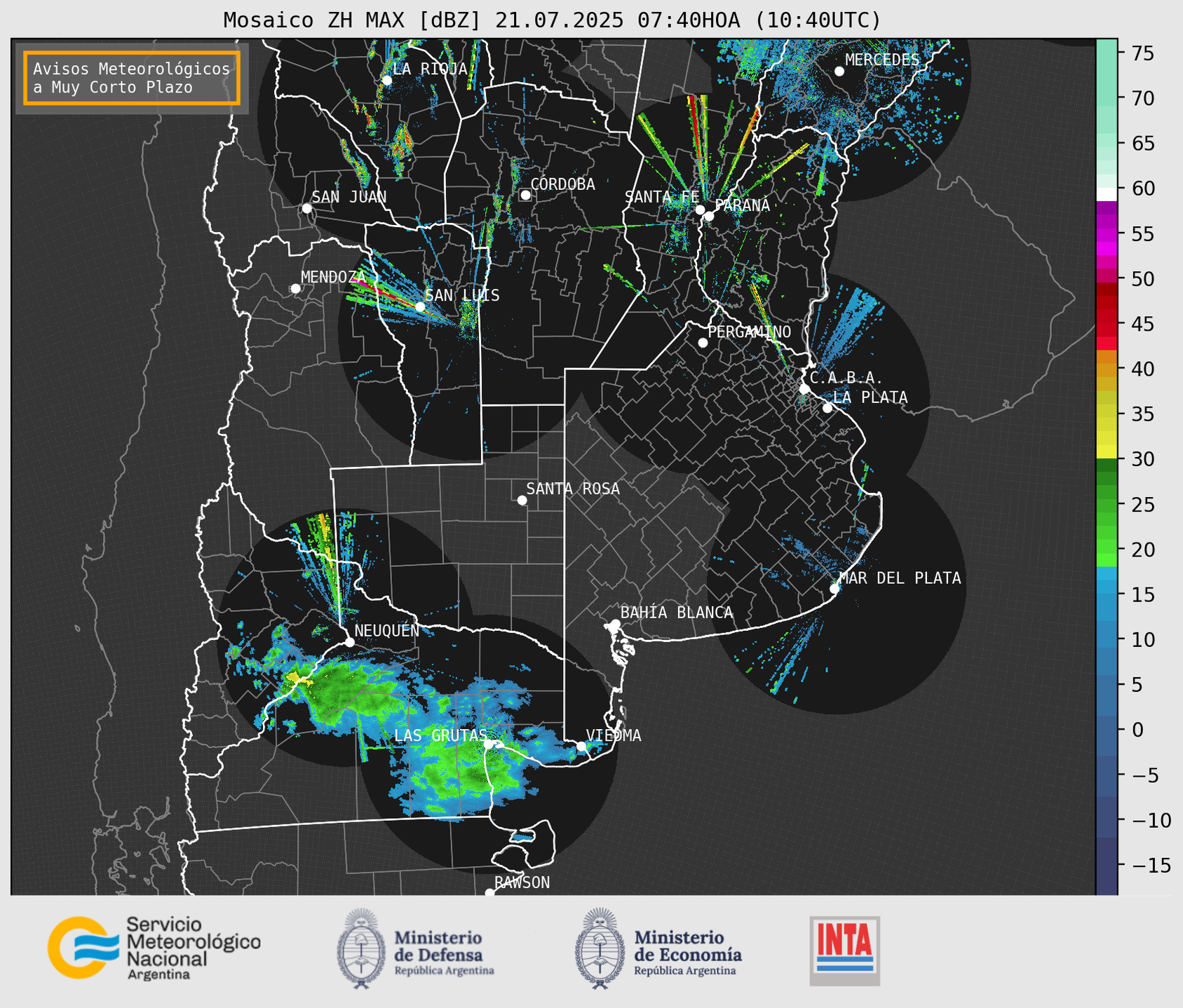
Task: Click the 75 label on the colorbar
Action: tap(1142, 53)
